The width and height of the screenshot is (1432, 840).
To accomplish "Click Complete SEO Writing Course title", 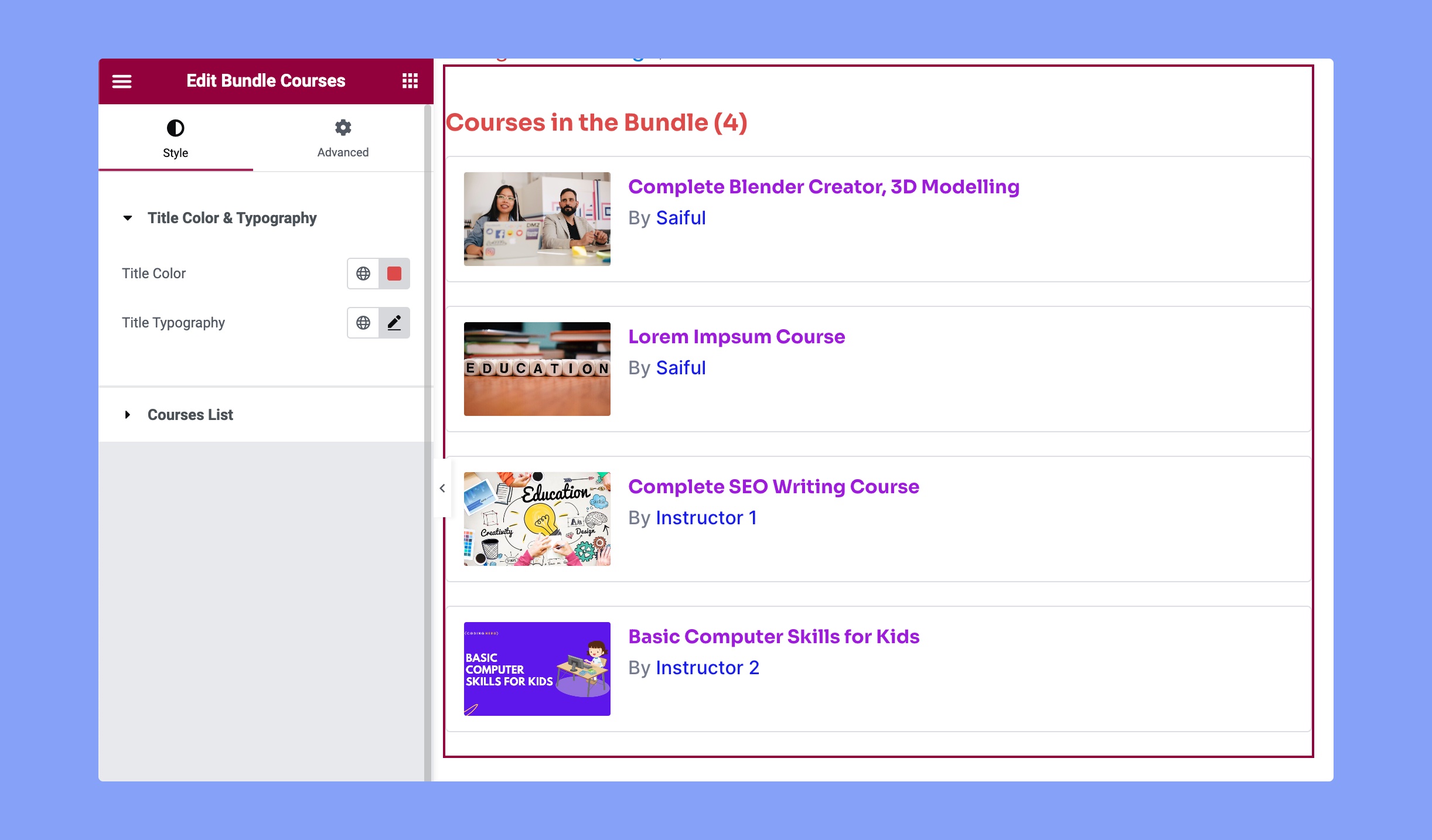I will pyautogui.click(x=774, y=486).
